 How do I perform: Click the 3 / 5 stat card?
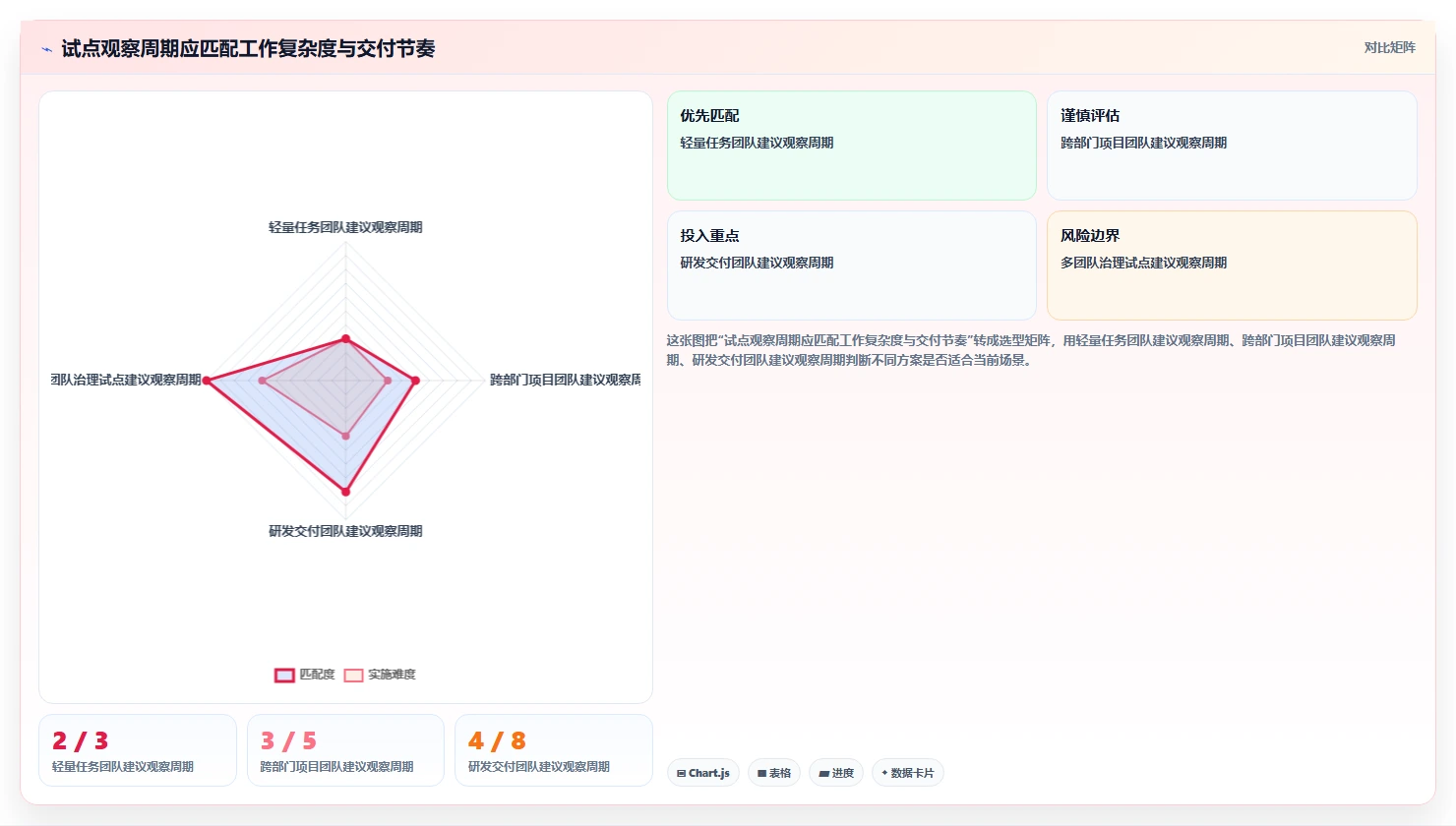pos(345,750)
